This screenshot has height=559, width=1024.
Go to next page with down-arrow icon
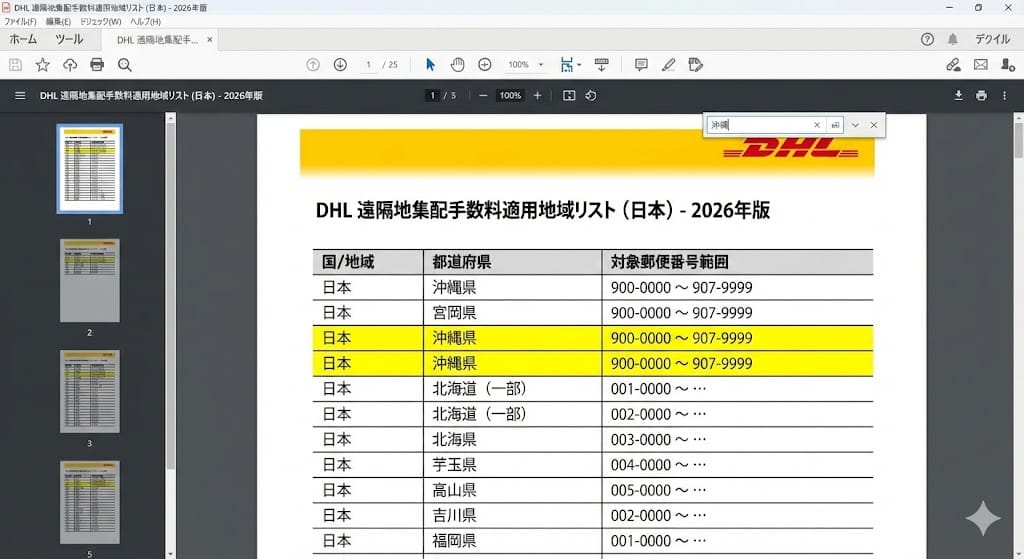click(x=340, y=65)
